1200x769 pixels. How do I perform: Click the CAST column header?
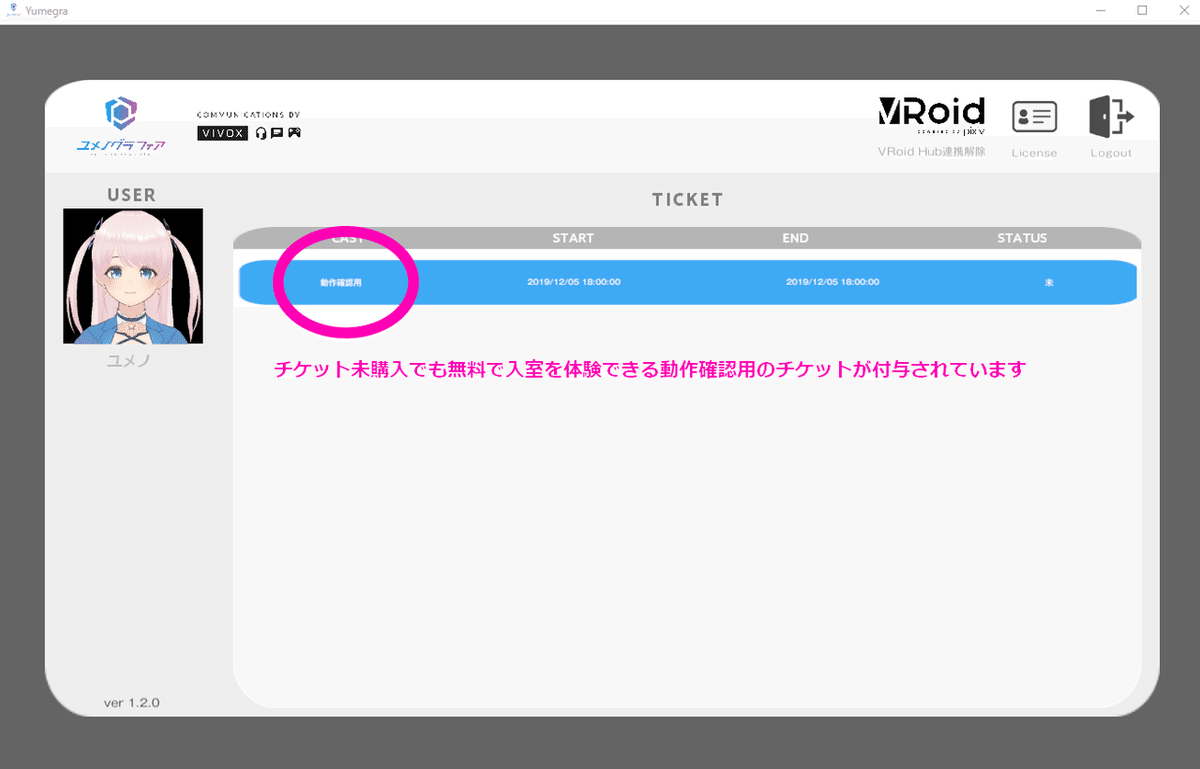345,237
